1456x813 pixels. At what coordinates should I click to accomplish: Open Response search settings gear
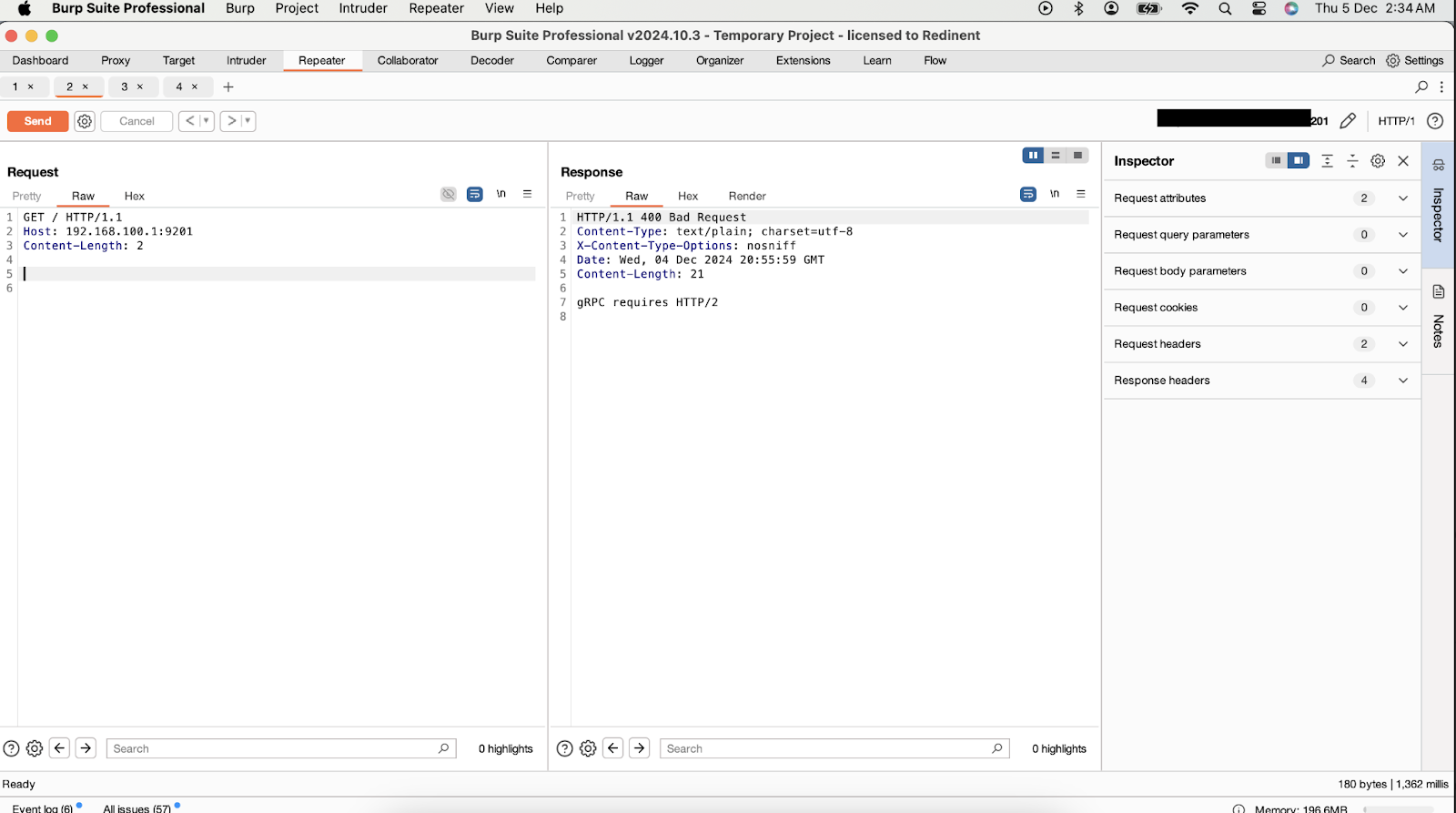[588, 748]
